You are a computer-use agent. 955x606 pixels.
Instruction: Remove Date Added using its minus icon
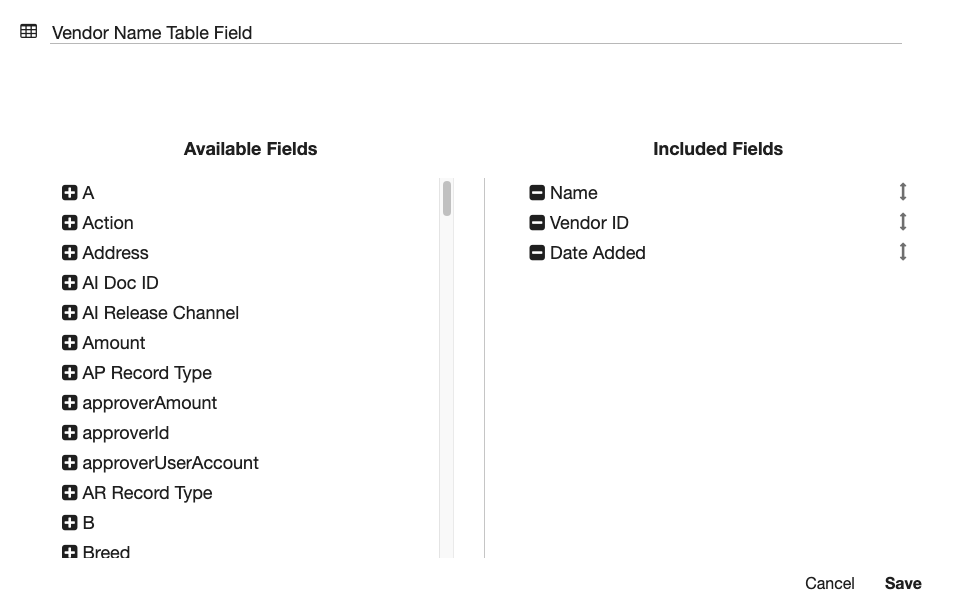(536, 253)
